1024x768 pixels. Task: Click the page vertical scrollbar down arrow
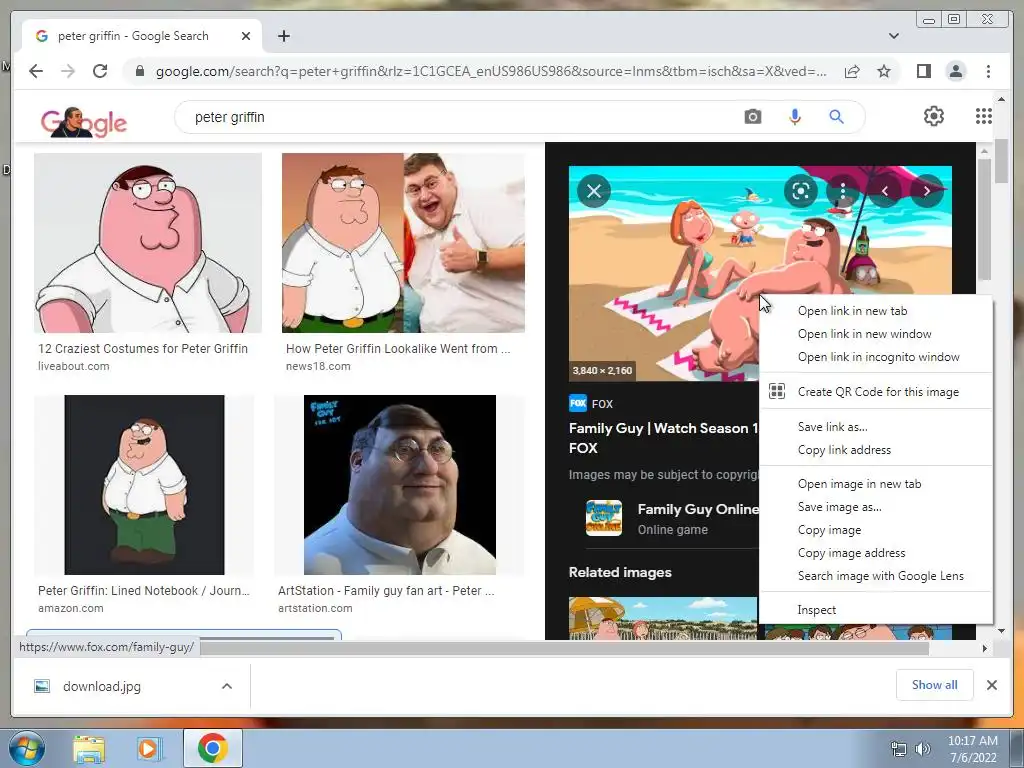1001,631
